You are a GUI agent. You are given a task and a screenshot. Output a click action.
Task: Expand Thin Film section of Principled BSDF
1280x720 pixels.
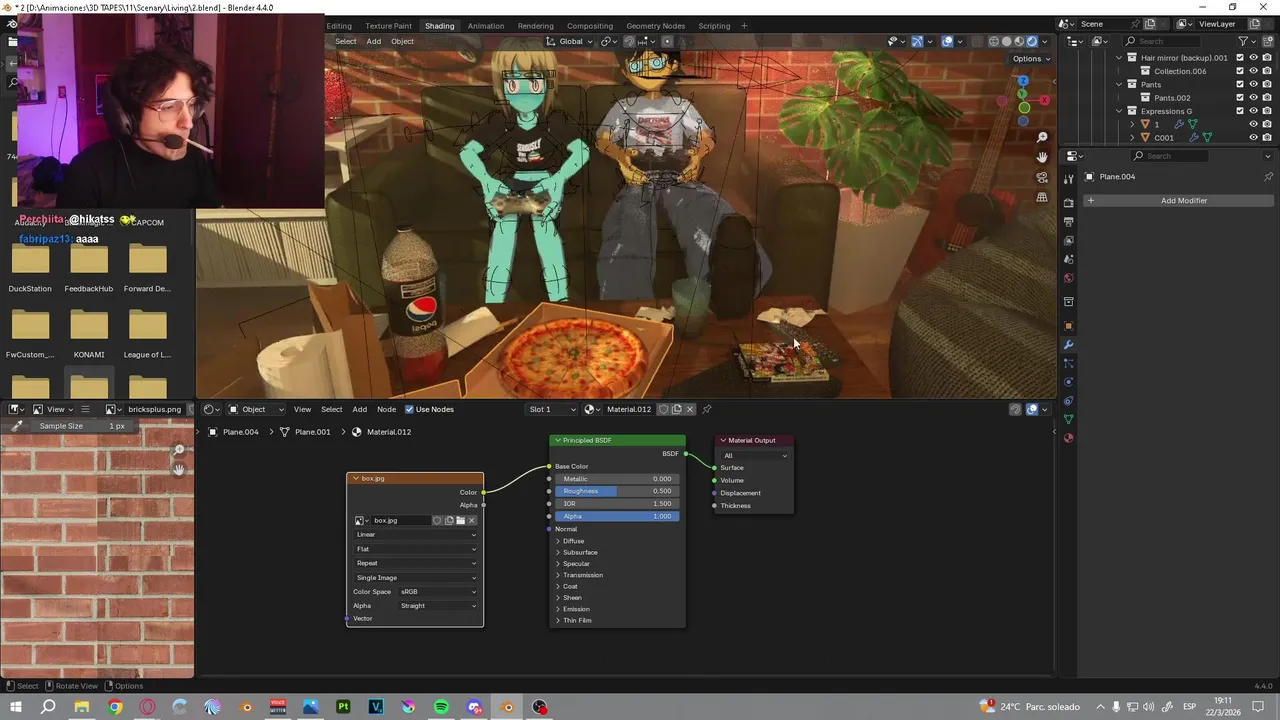(x=558, y=620)
